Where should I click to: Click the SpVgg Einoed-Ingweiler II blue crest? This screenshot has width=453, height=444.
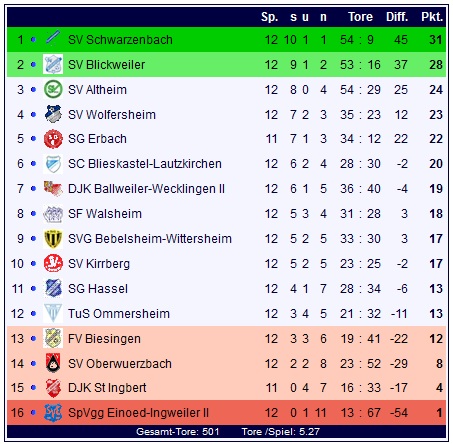point(53,413)
